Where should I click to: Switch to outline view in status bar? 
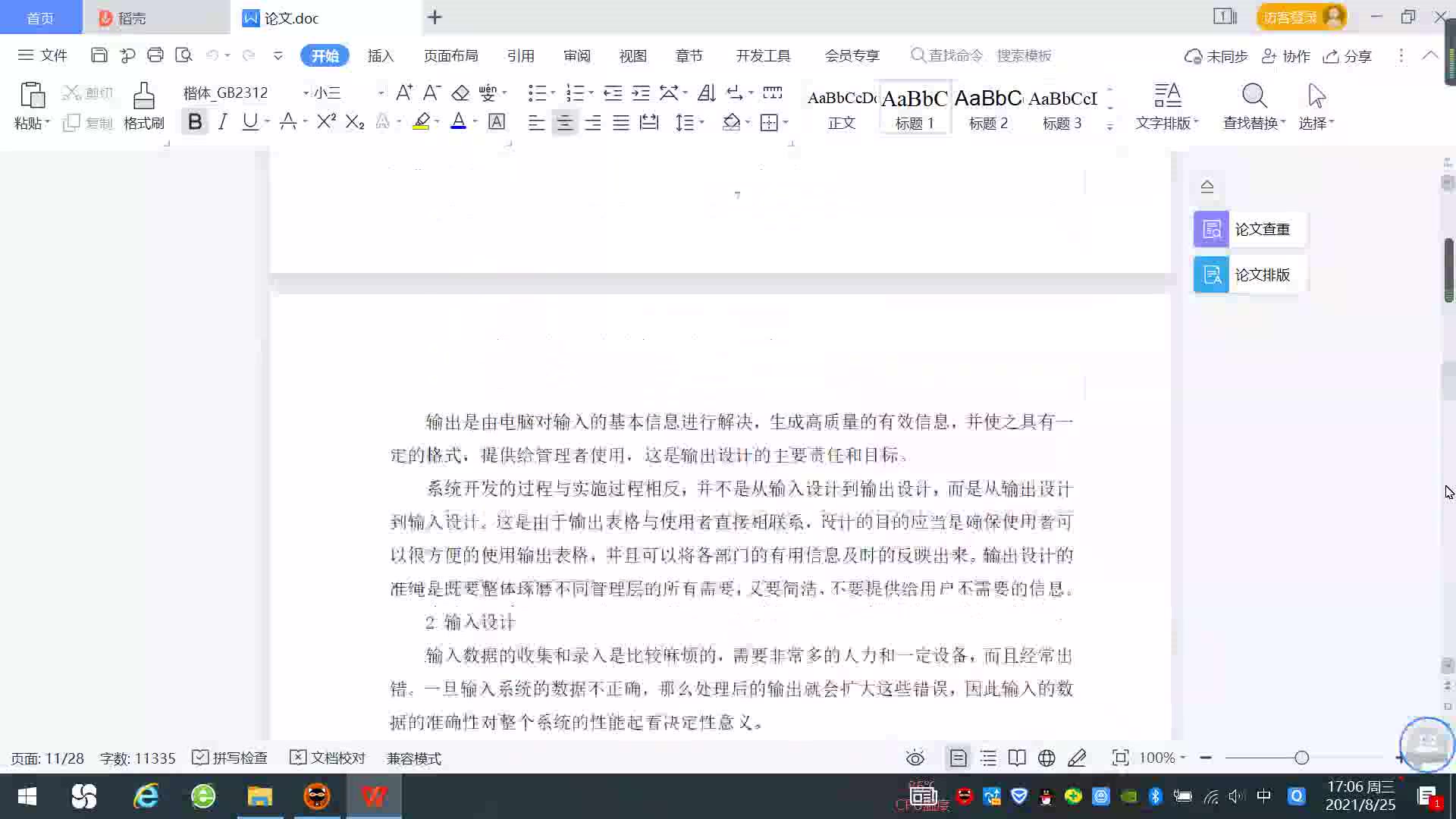[988, 758]
